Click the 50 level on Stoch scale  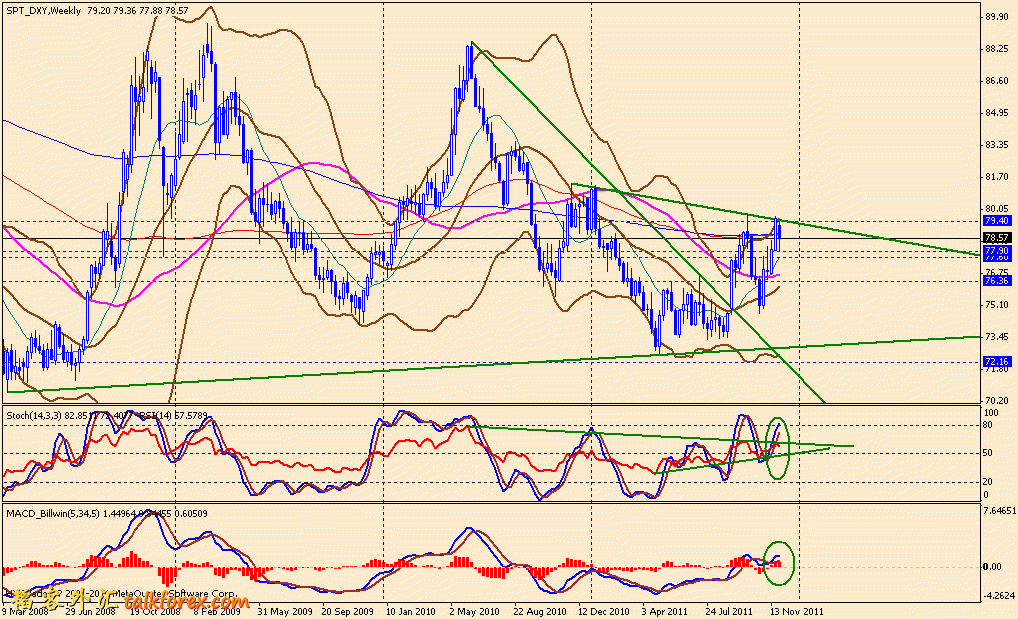tap(989, 453)
